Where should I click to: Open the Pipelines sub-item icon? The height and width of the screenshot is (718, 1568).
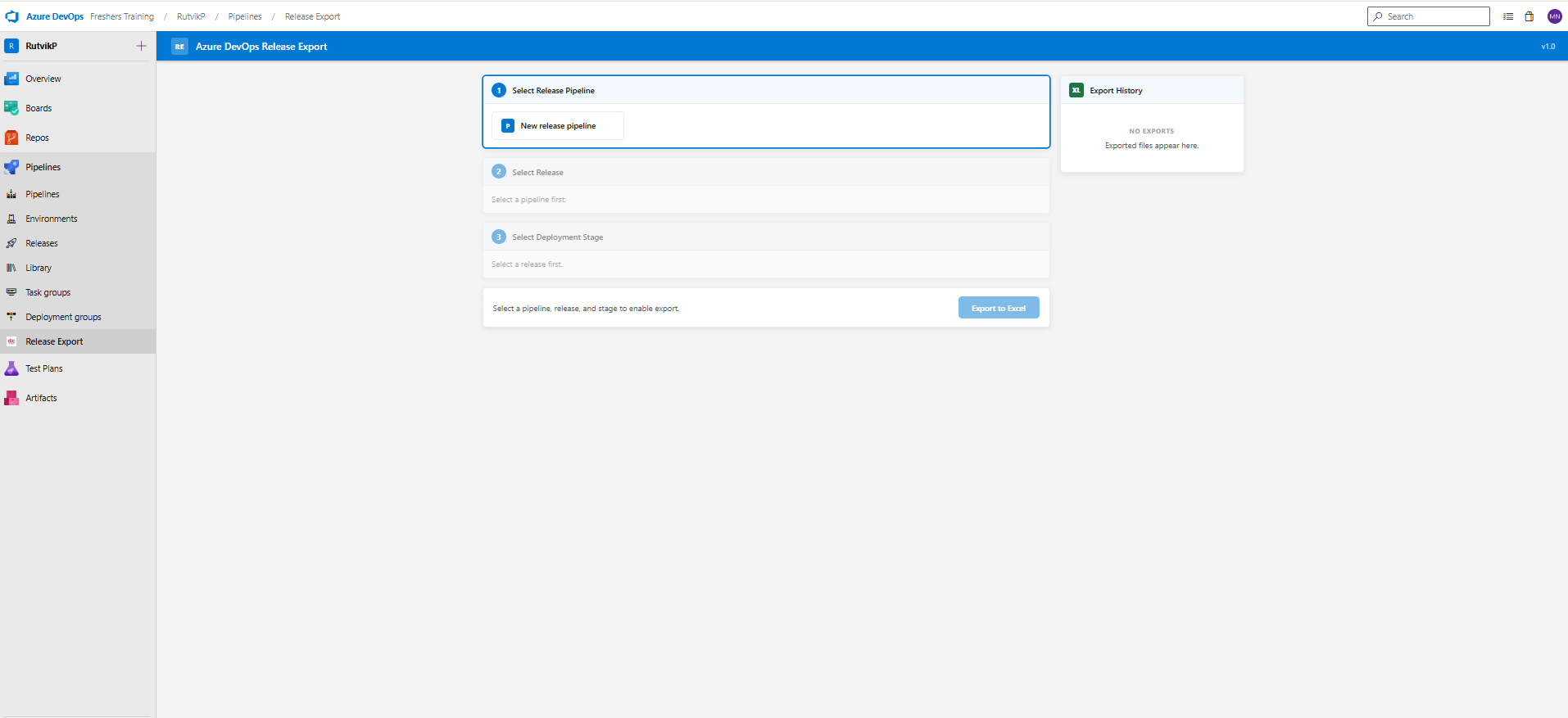pyautogui.click(x=11, y=194)
